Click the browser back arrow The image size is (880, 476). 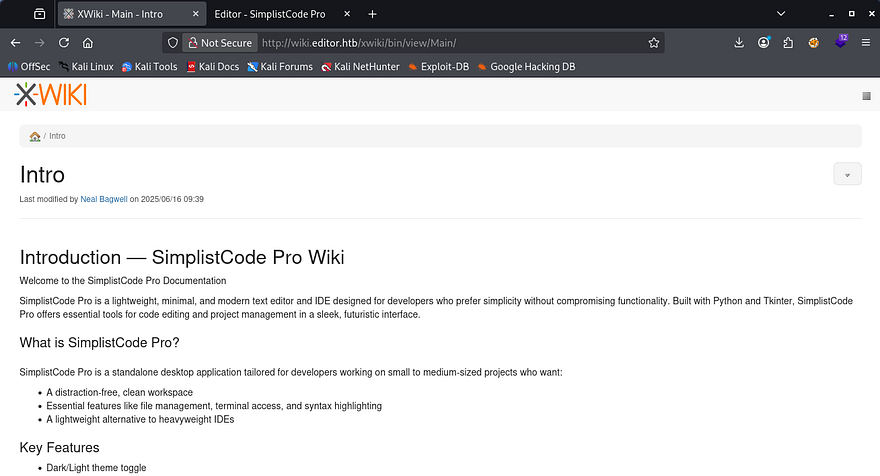coord(15,43)
